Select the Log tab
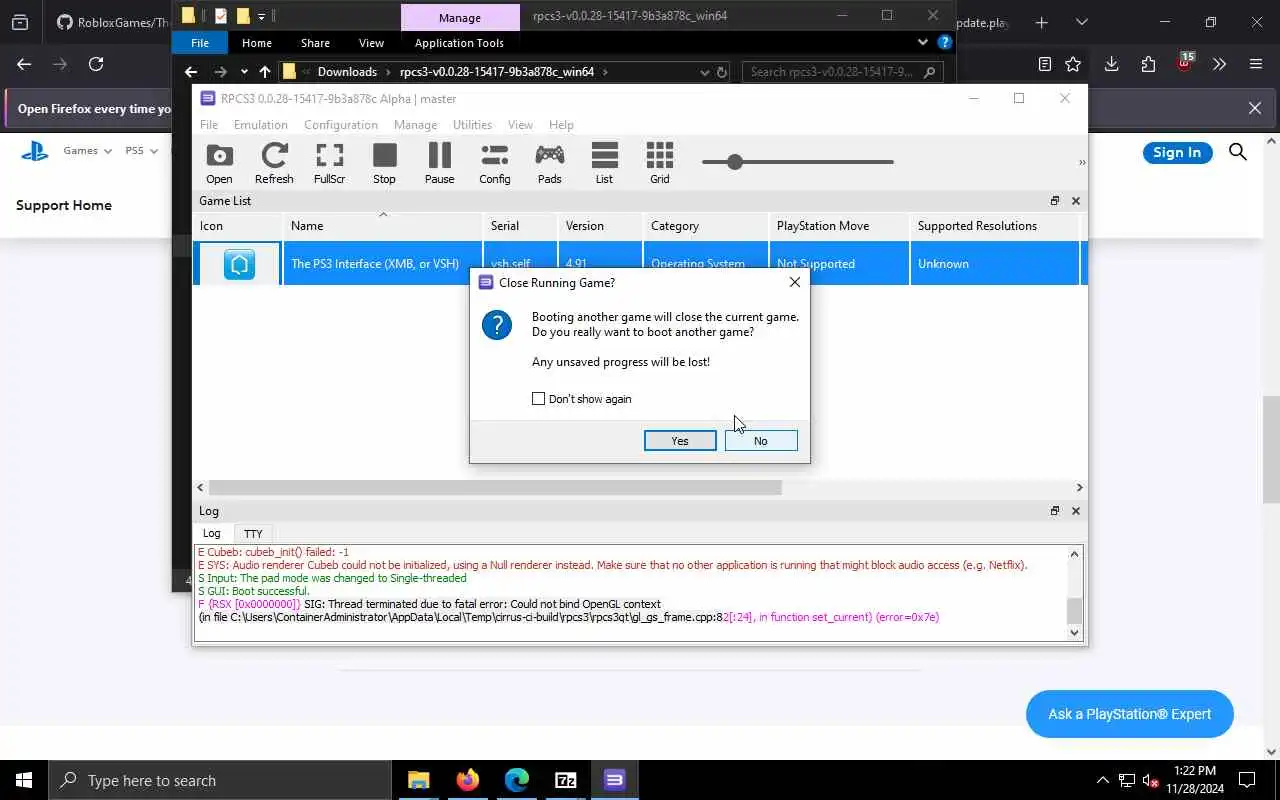Image resolution: width=1280 pixels, height=800 pixels. click(212, 534)
